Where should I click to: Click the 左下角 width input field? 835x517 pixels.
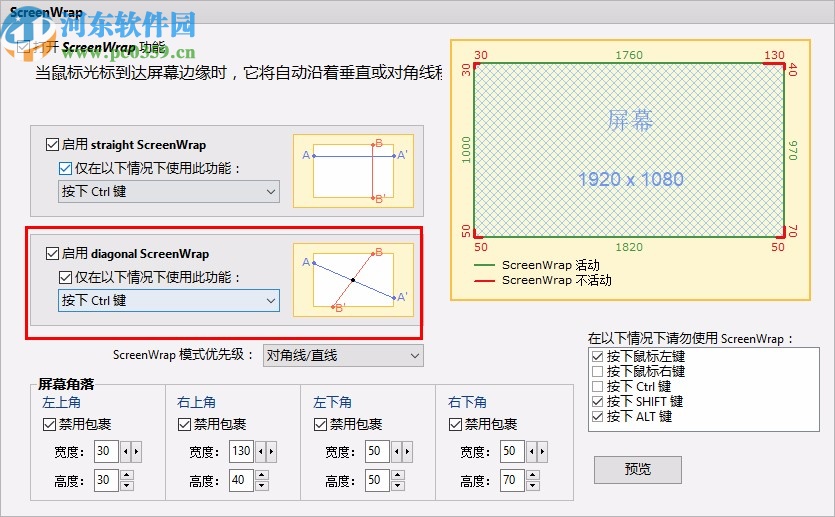click(x=377, y=451)
